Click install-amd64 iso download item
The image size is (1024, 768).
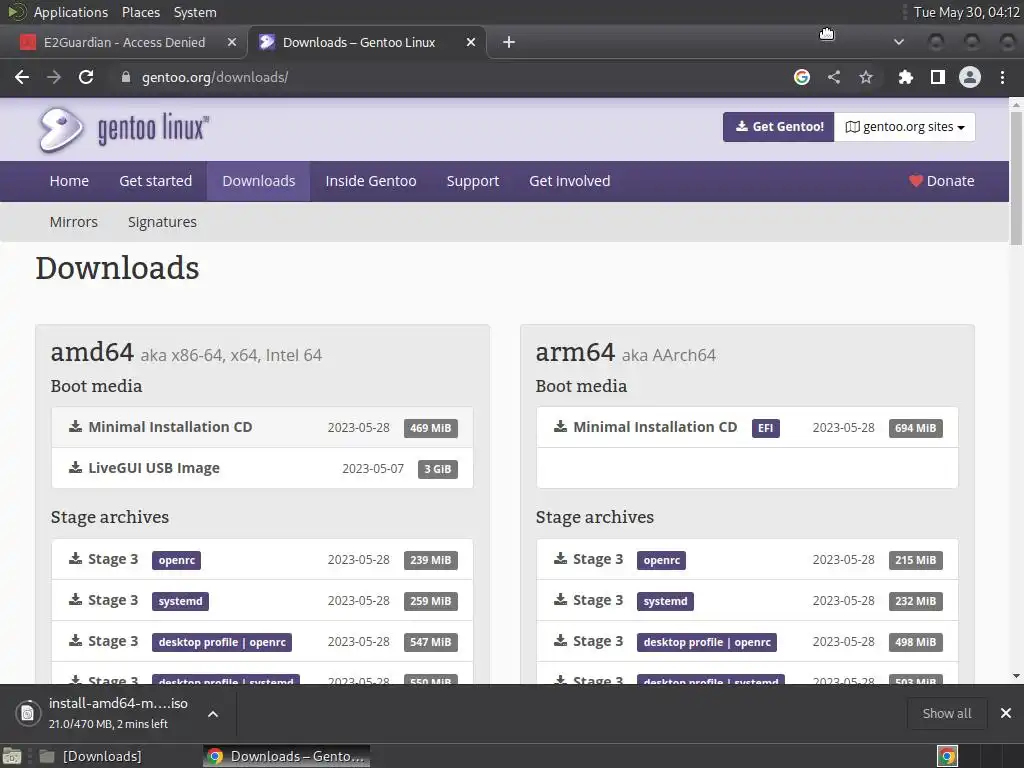[118, 713]
